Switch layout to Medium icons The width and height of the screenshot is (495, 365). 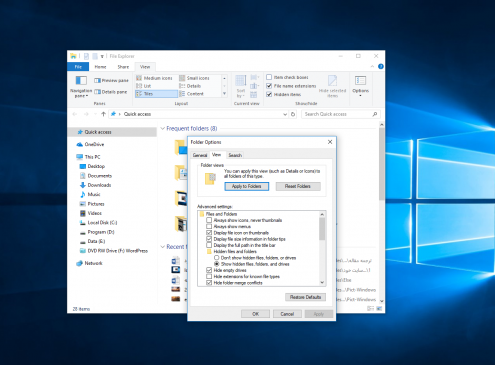(x=154, y=78)
